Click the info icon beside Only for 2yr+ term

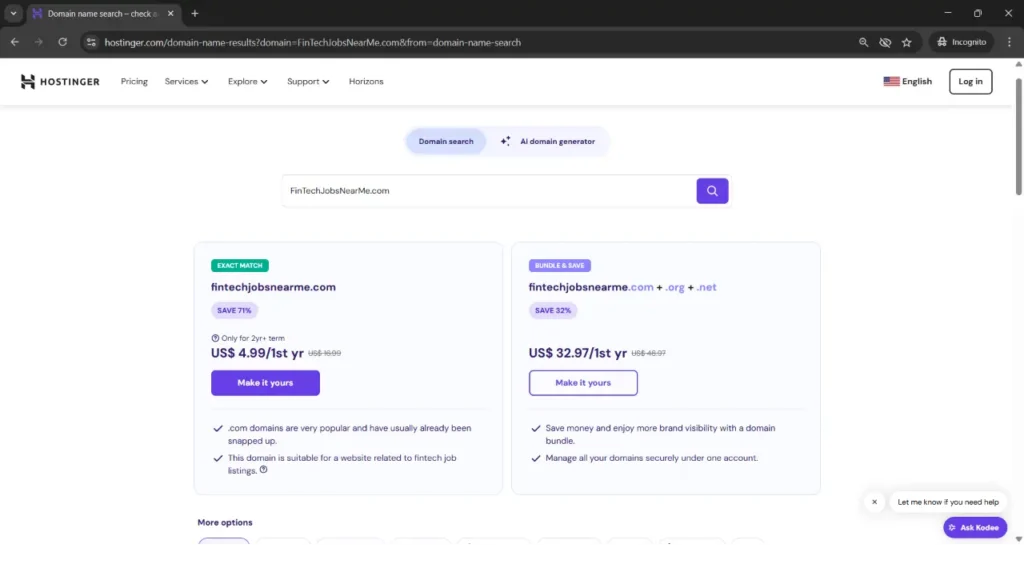[215, 338]
